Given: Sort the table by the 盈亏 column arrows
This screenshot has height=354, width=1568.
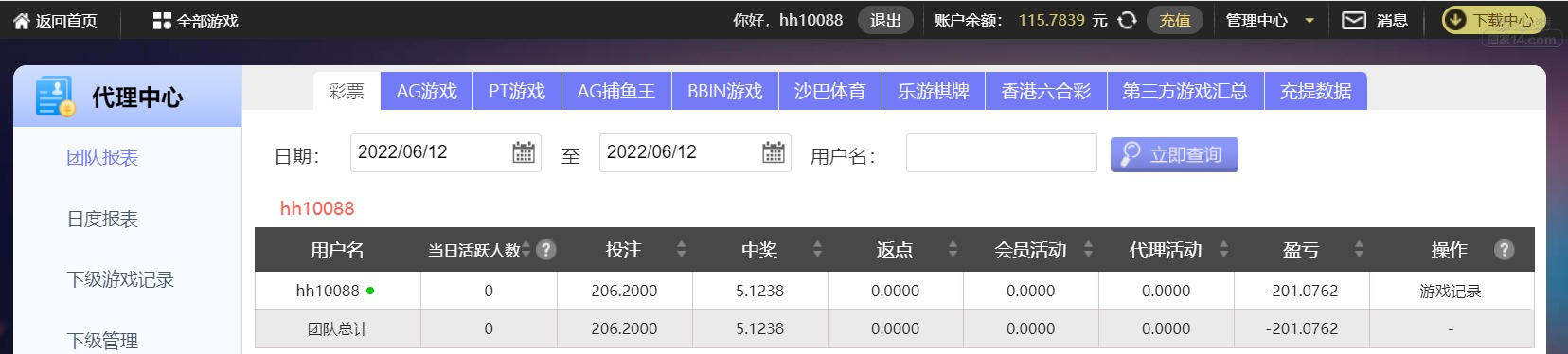Looking at the screenshot, I should pos(1359,250).
